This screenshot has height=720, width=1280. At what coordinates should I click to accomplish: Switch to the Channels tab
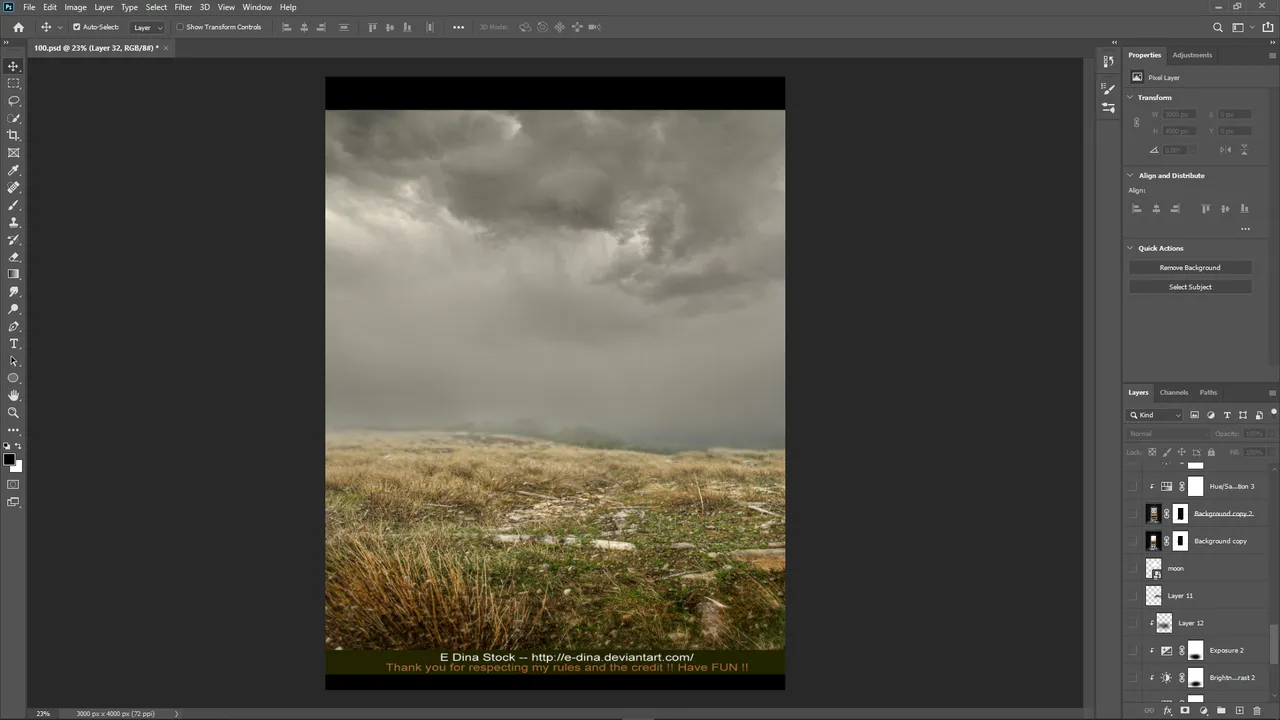click(x=1174, y=392)
